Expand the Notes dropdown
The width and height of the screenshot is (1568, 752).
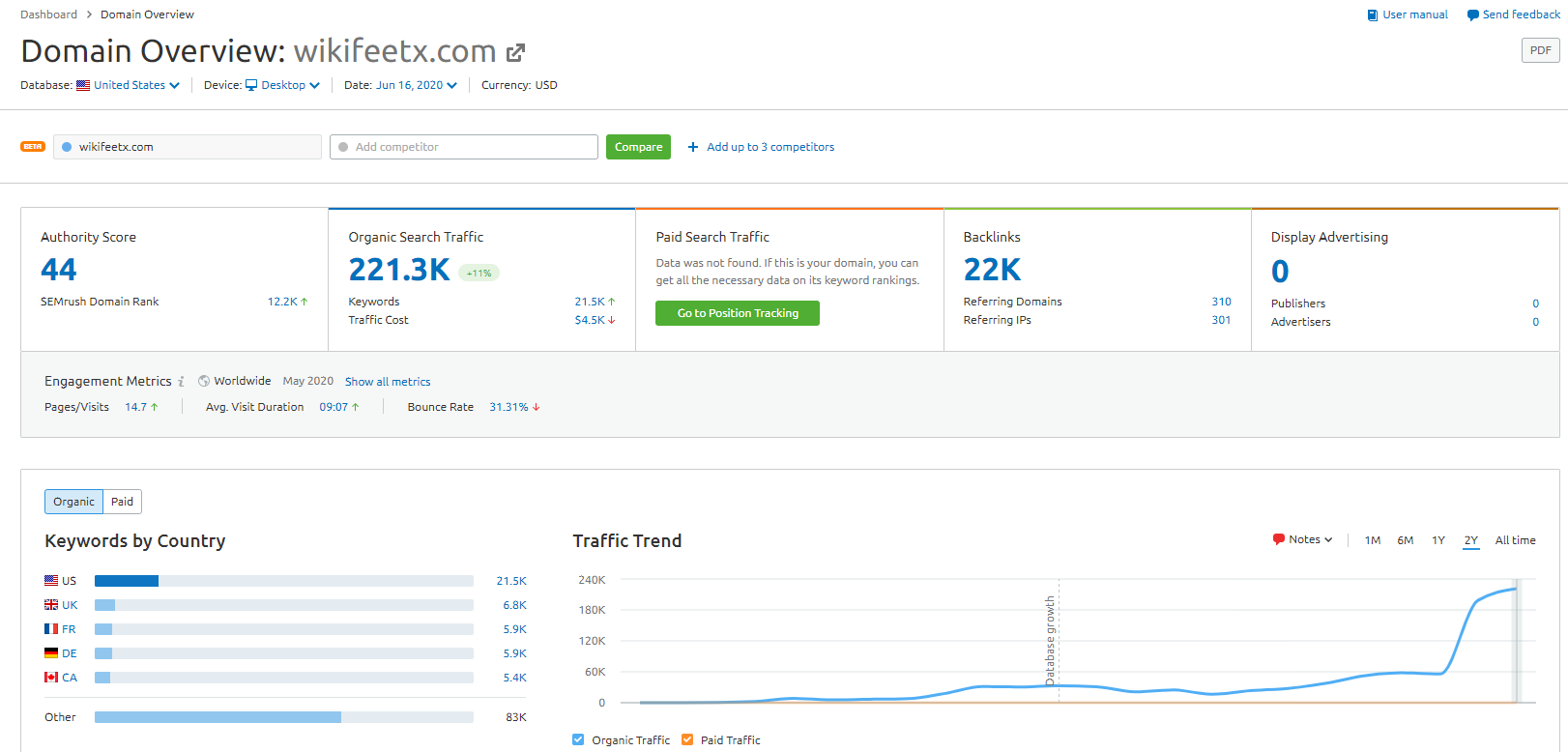[x=1310, y=539]
